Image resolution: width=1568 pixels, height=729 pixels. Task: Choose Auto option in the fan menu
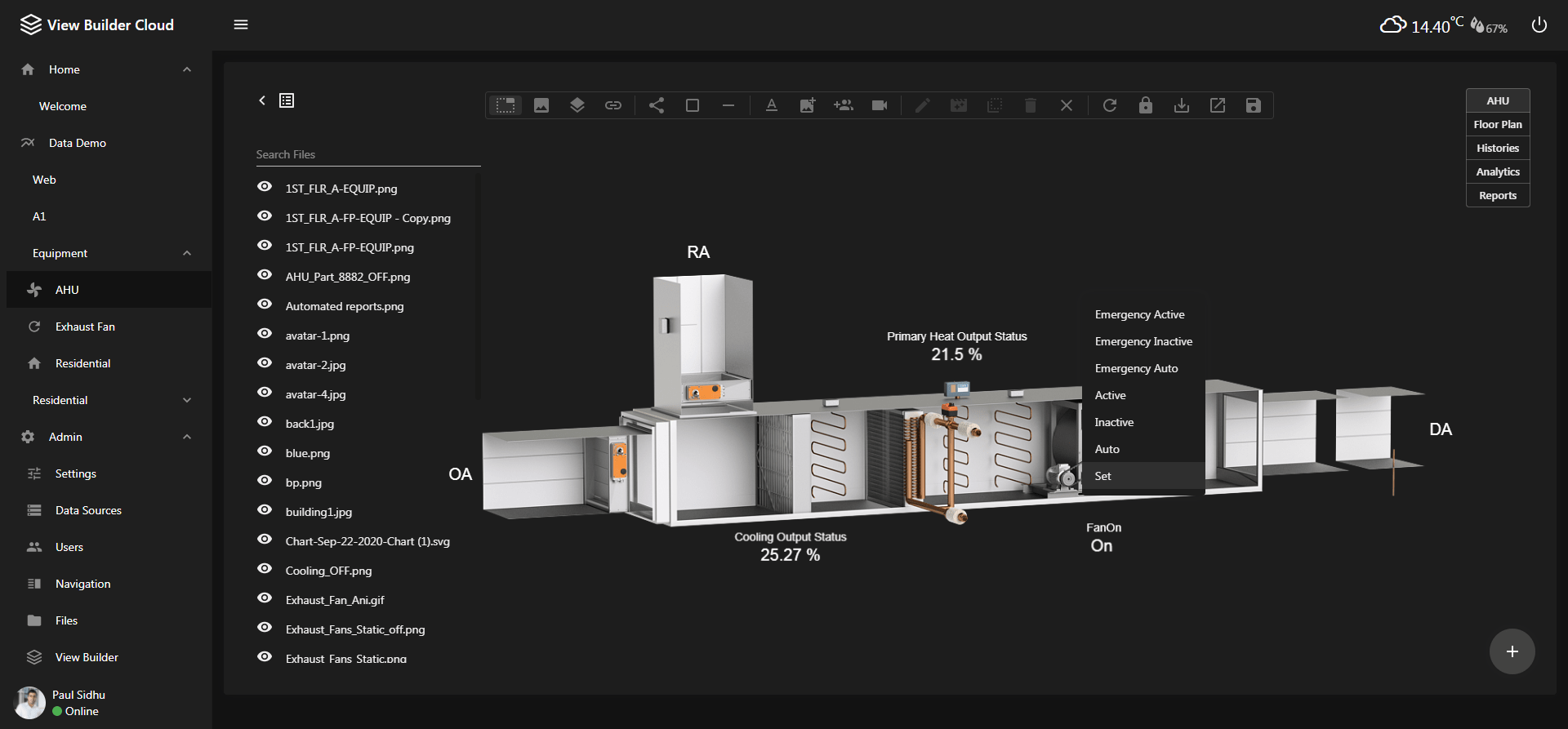click(1107, 449)
